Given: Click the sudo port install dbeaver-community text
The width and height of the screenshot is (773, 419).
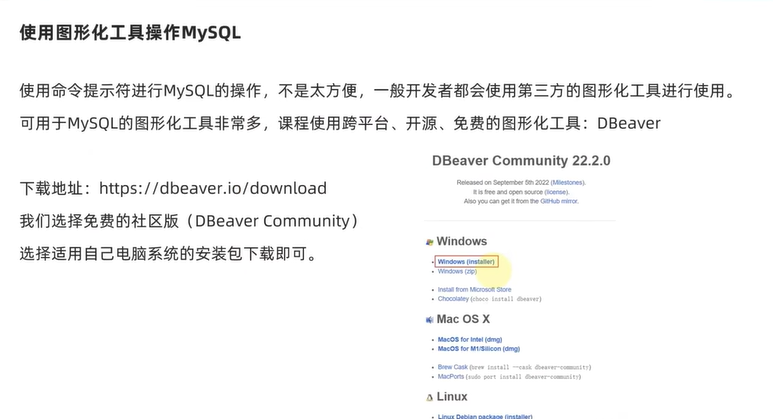Looking at the screenshot, I should click(x=523, y=377).
